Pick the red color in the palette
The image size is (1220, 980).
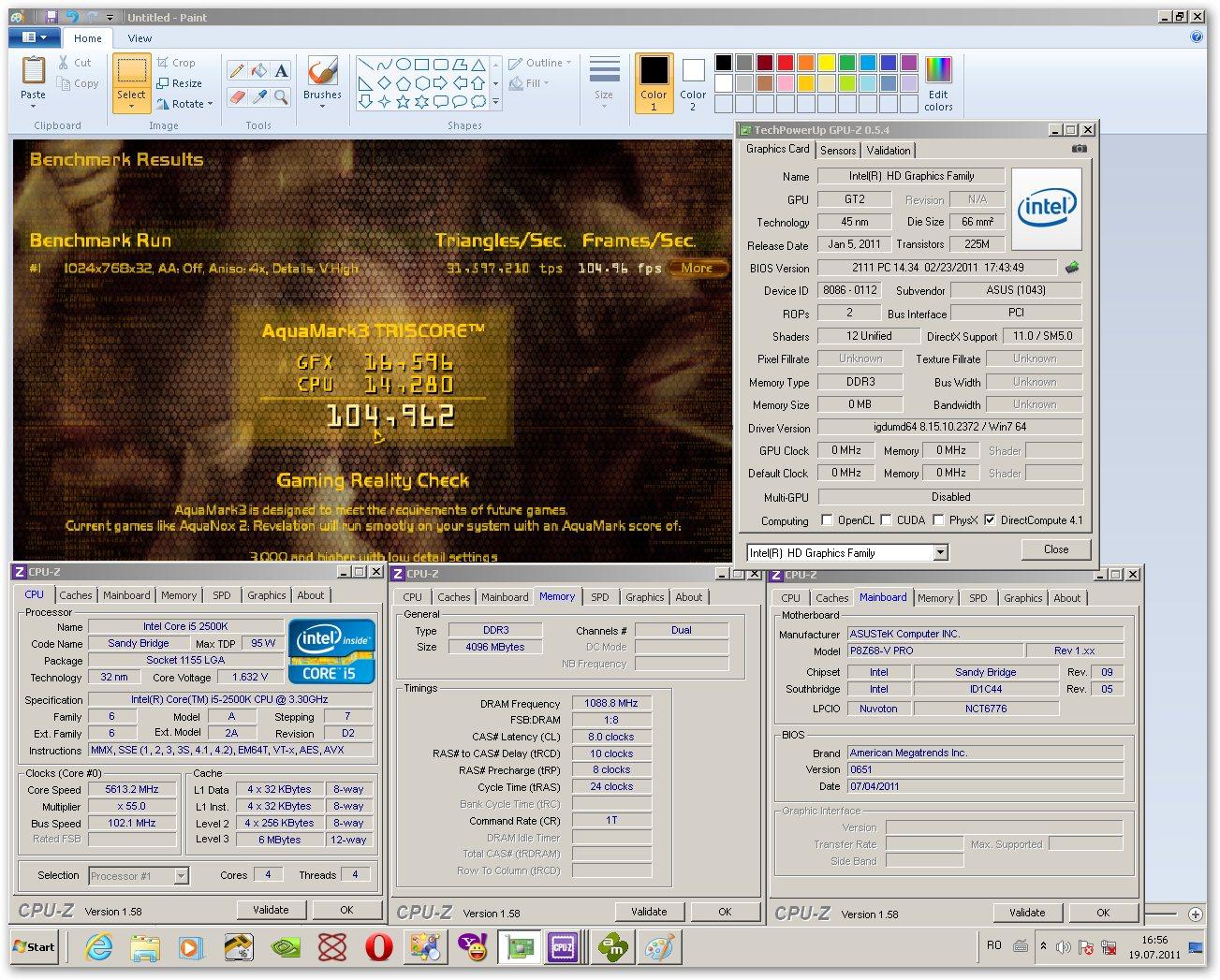(786, 63)
